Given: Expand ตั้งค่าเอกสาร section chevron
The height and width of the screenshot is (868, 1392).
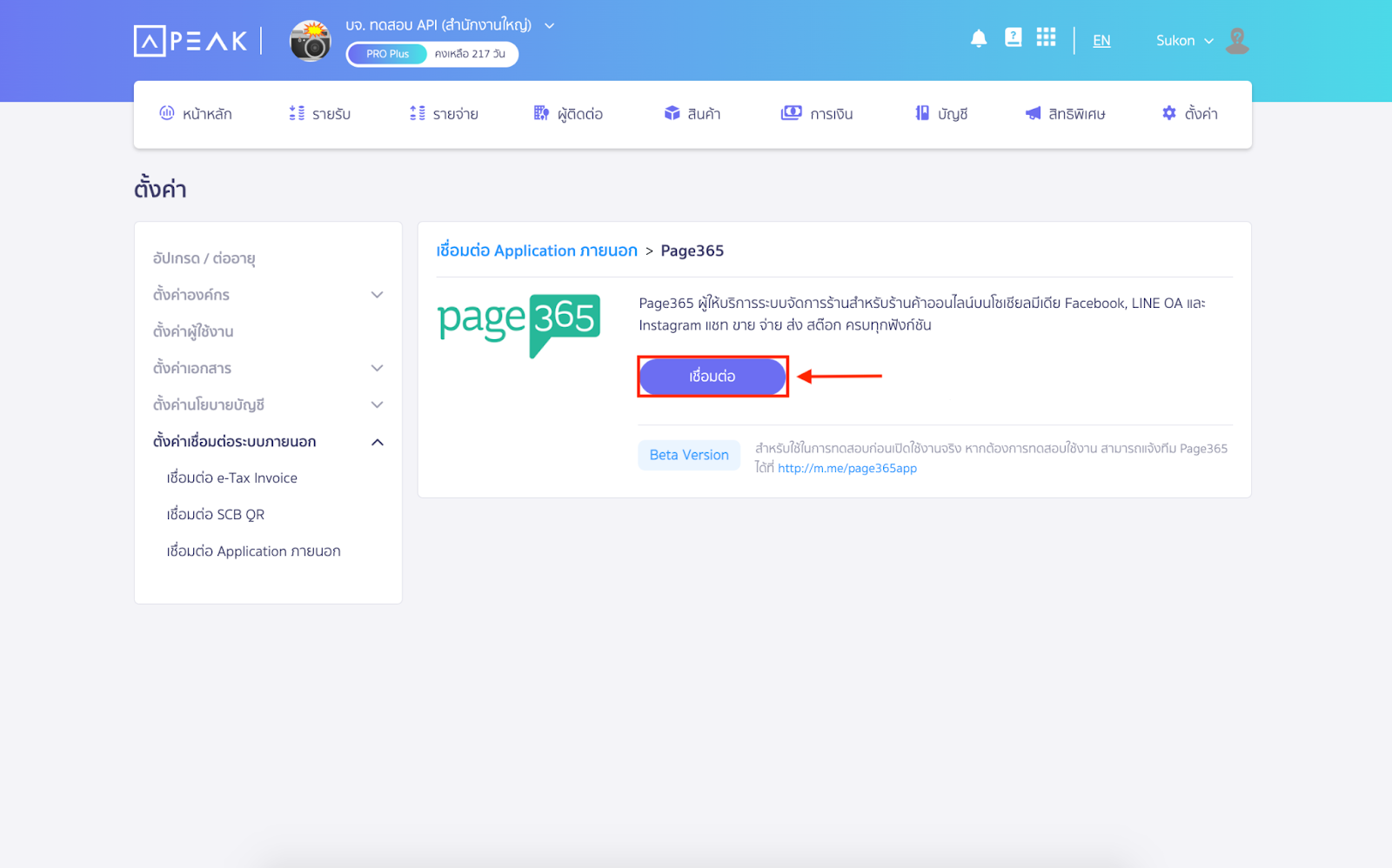Looking at the screenshot, I should (377, 368).
